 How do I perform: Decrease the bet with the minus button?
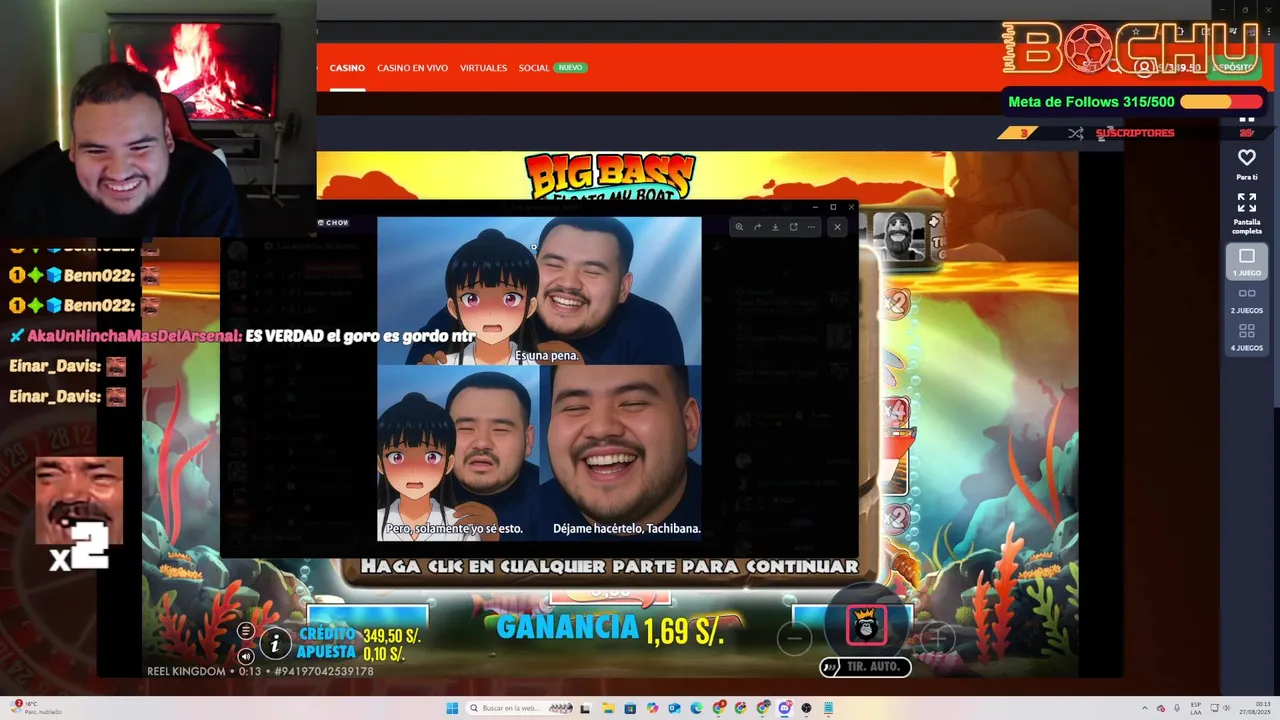tap(795, 638)
